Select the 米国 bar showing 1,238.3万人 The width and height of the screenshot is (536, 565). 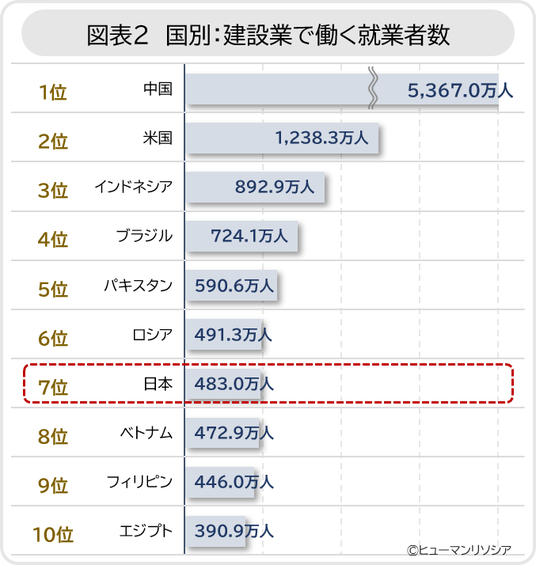coord(282,138)
